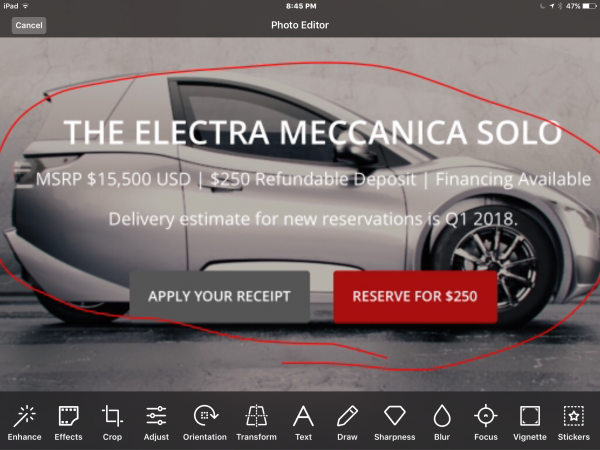Tap the clock in status bar
This screenshot has height=450, width=600.
(x=301, y=6)
